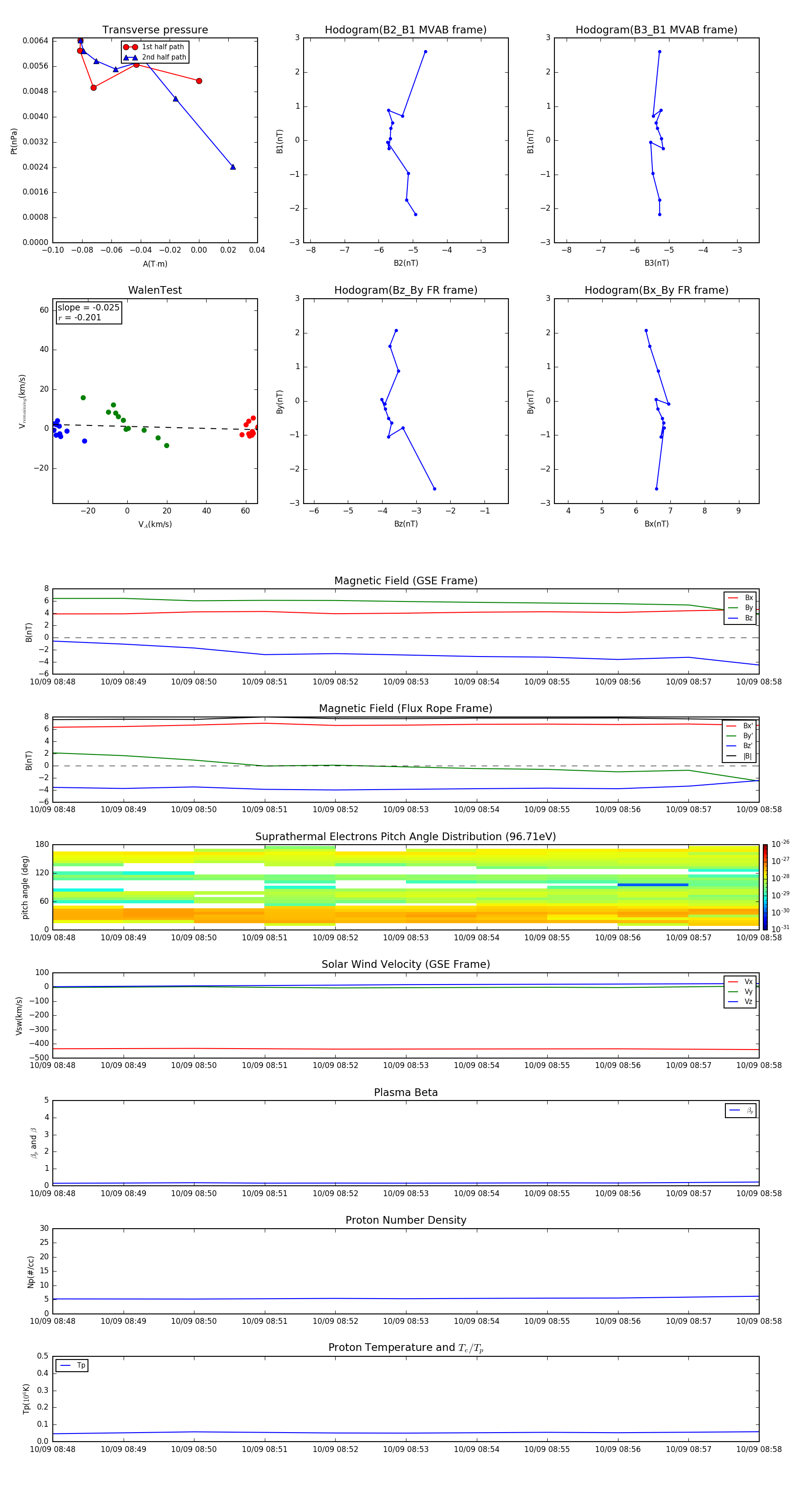This screenshot has width=812, height=1489.
Task: Click the 'Proton Number Density' title
Action: tap(406, 1220)
